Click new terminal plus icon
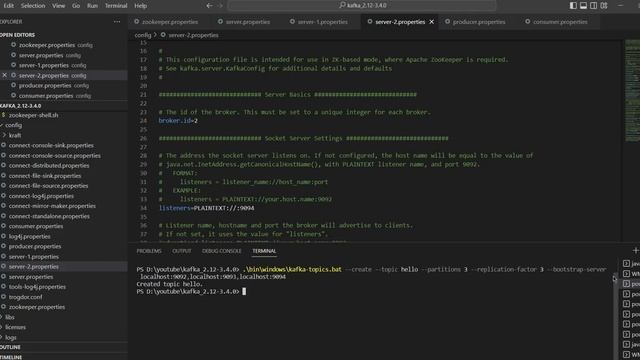The height and width of the screenshot is (360, 640). [x=636, y=250]
